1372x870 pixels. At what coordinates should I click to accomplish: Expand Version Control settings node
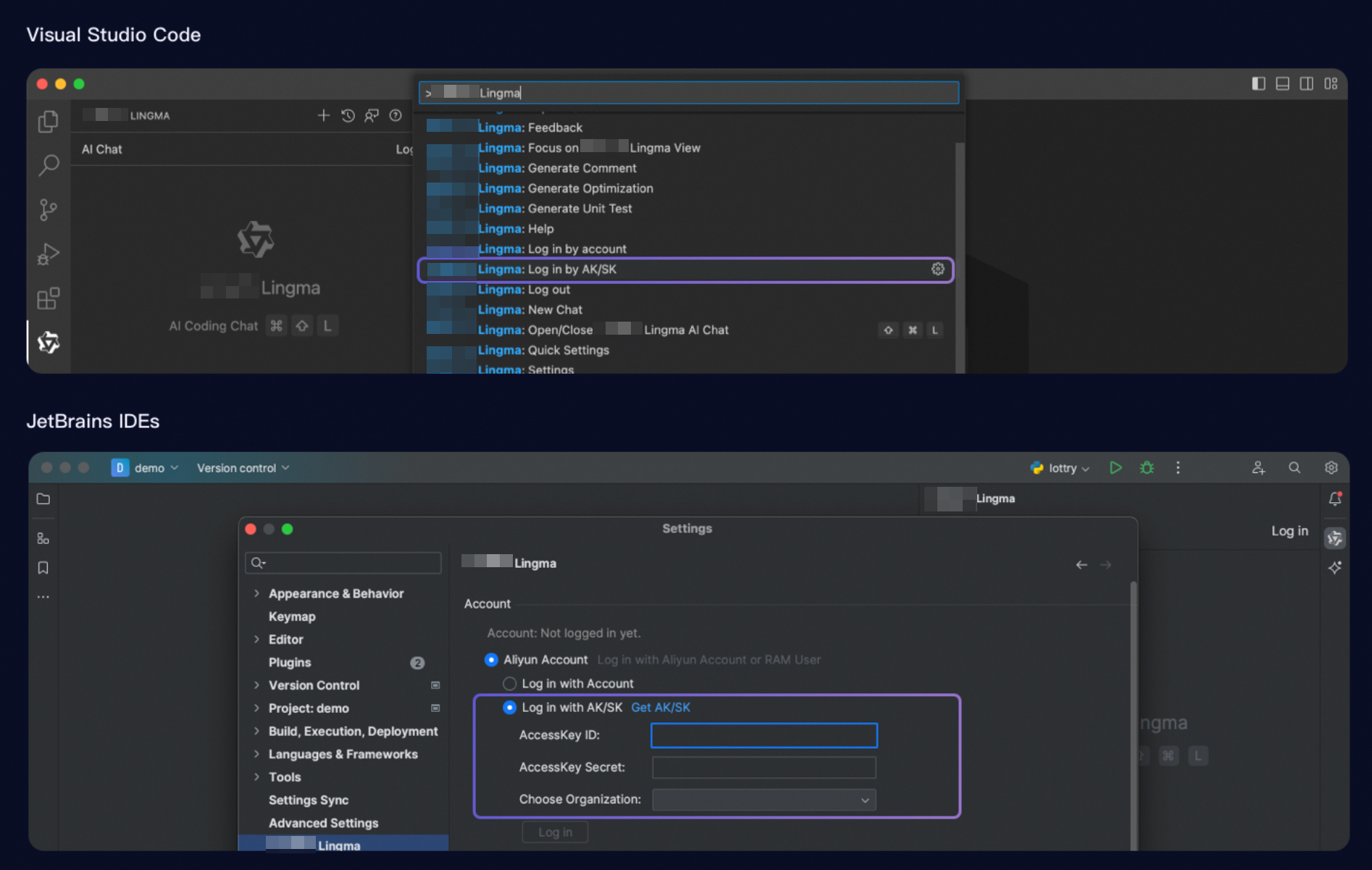coord(256,685)
